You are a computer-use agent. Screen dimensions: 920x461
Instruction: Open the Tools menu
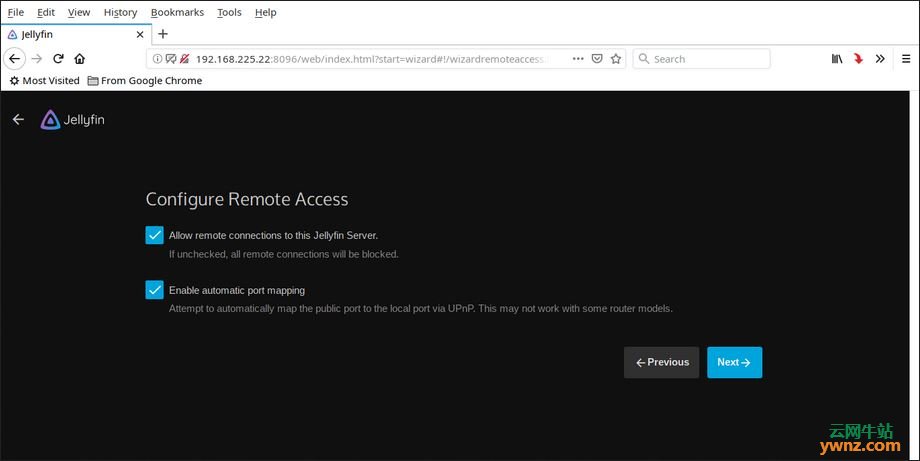click(229, 12)
